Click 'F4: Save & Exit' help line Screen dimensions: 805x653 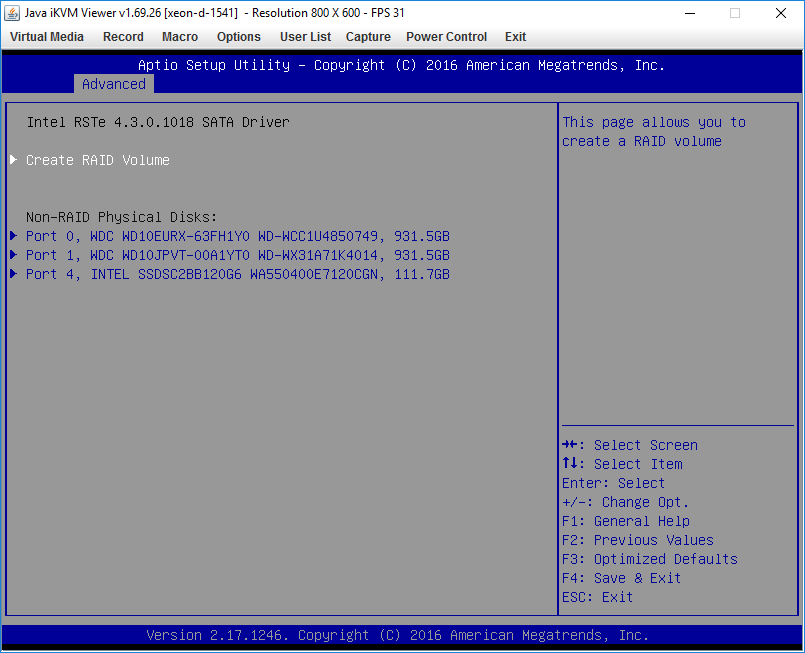pos(621,578)
